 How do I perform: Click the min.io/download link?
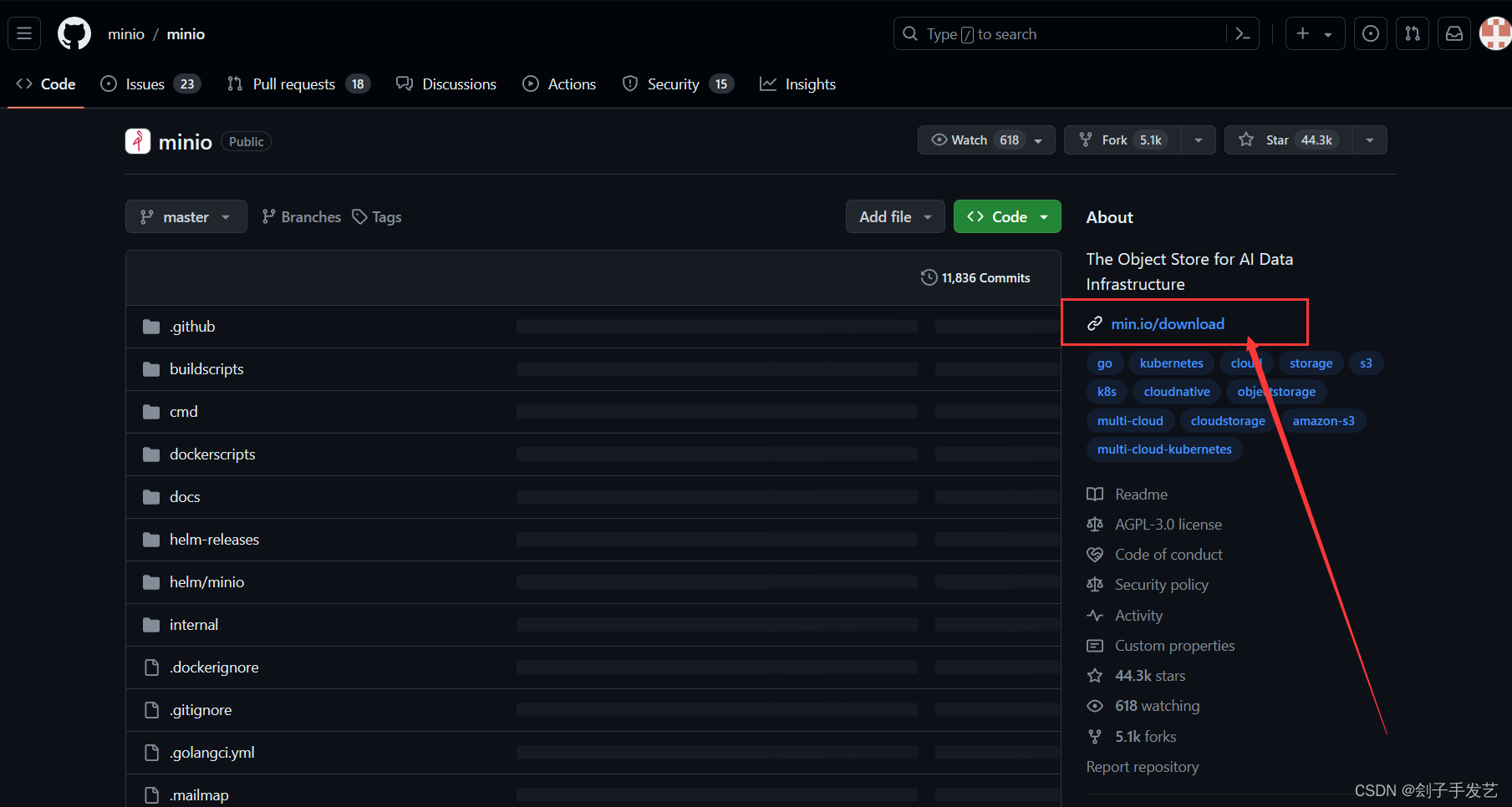pos(1168,323)
